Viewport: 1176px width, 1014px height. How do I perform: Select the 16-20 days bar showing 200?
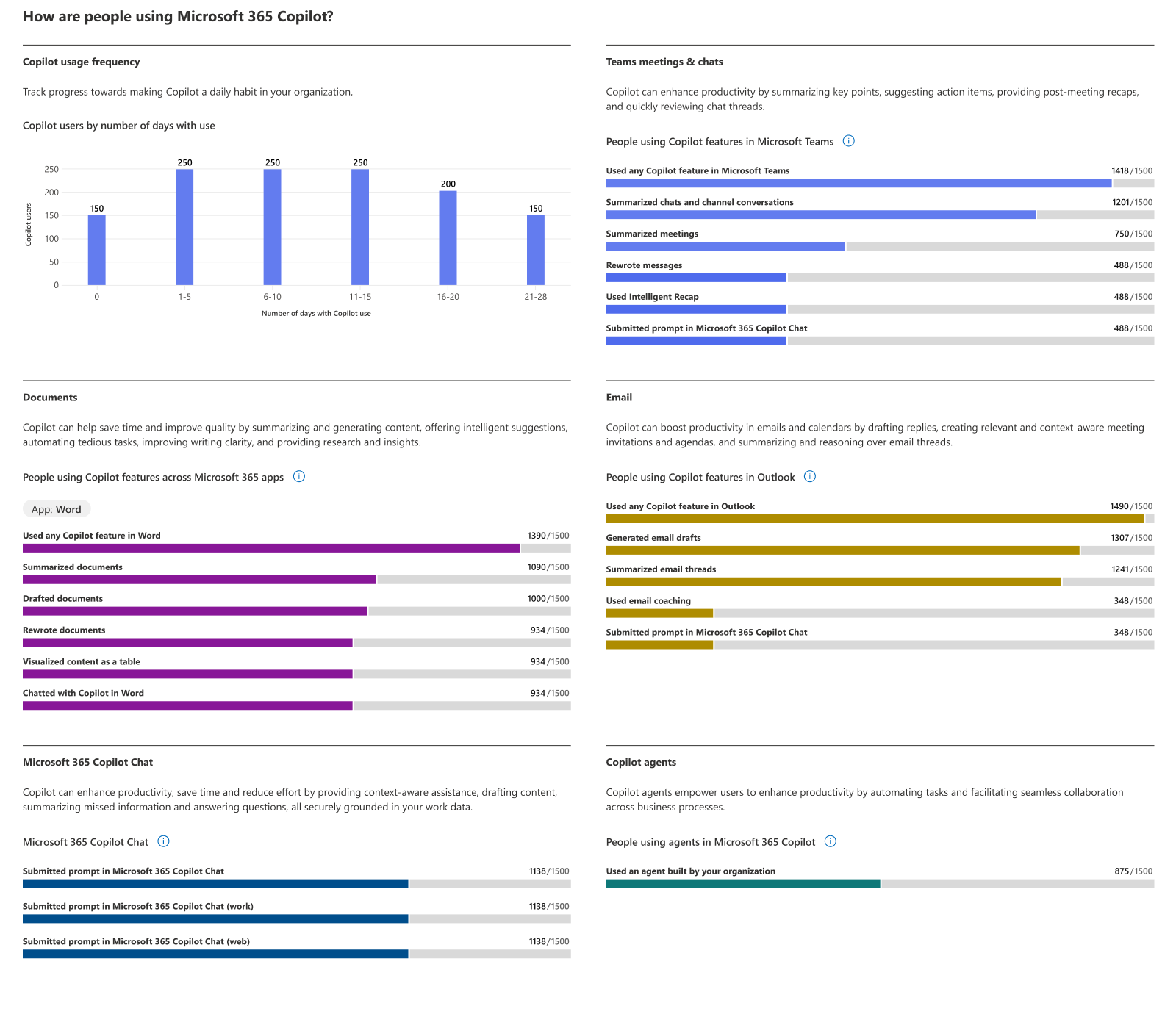(x=448, y=238)
